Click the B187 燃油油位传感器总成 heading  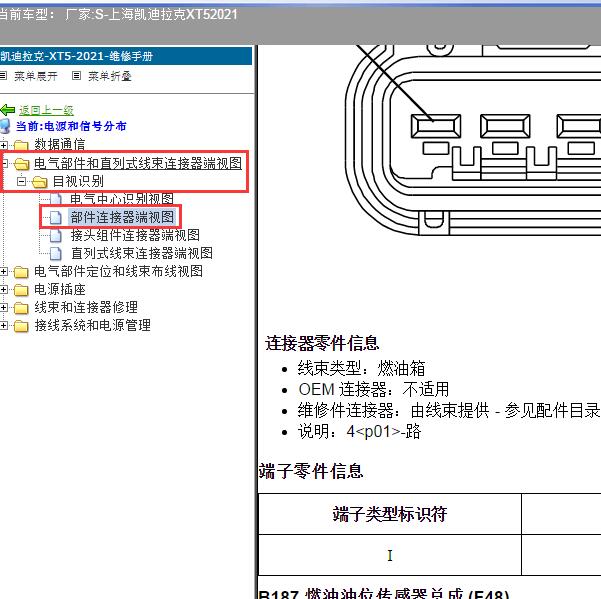pyautogui.click(x=384, y=593)
